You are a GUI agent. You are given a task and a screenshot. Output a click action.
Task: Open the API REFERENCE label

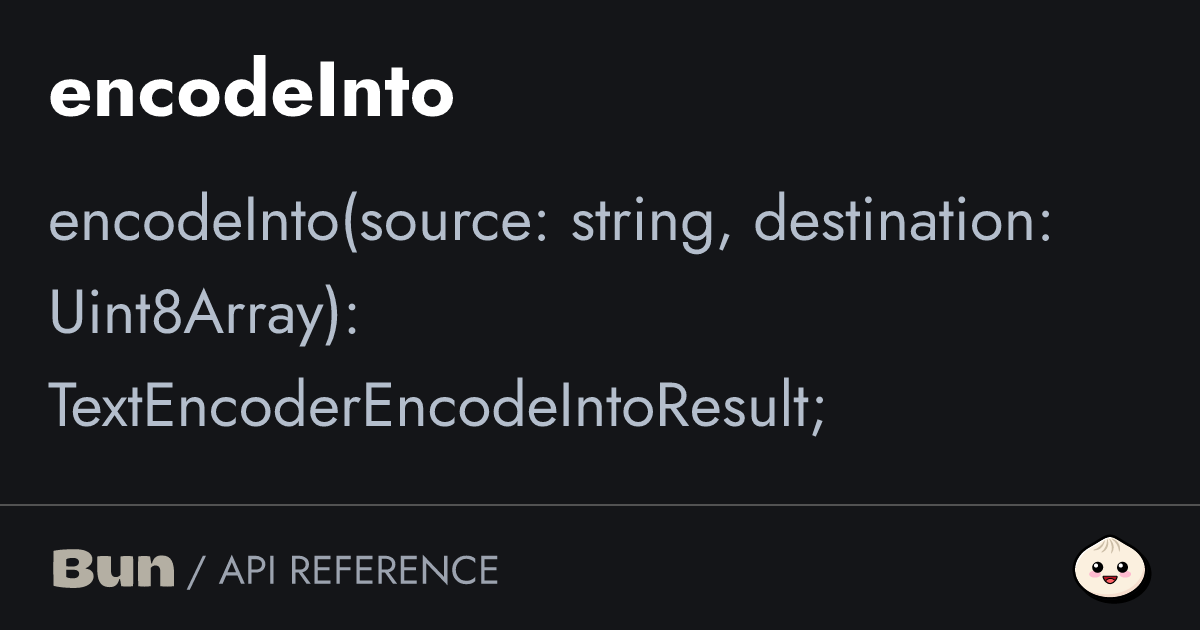pos(359,570)
